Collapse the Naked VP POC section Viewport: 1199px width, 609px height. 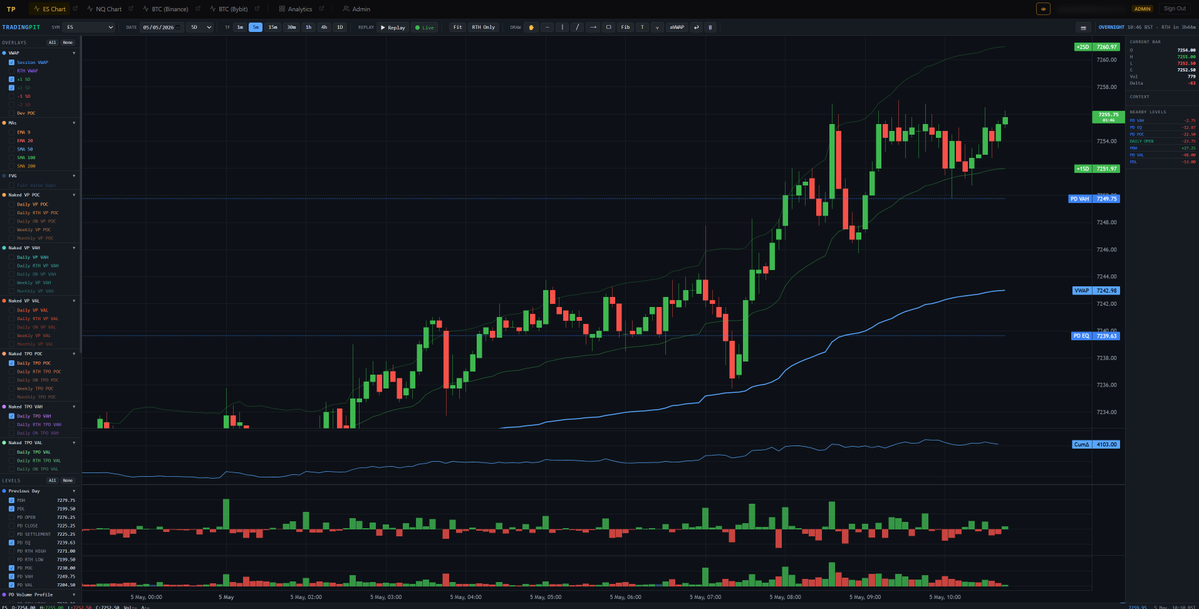pyautogui.click(x=74, y=195)
